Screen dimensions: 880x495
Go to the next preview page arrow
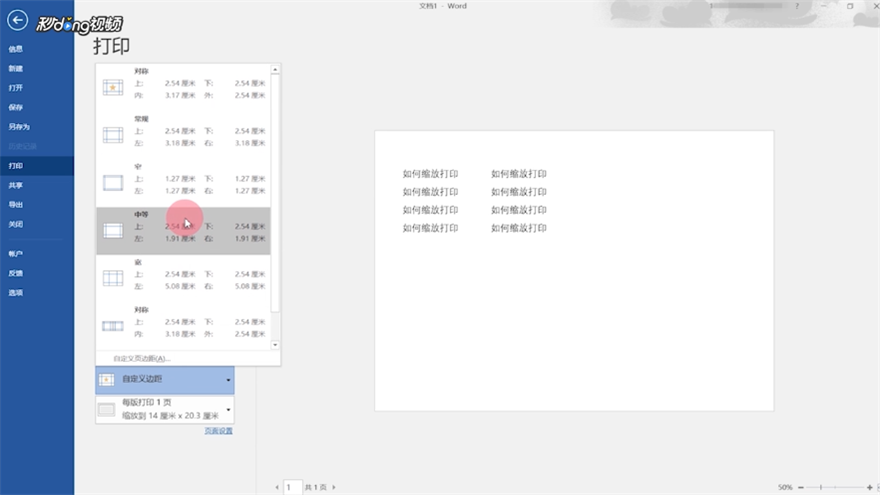click(334, 487)
